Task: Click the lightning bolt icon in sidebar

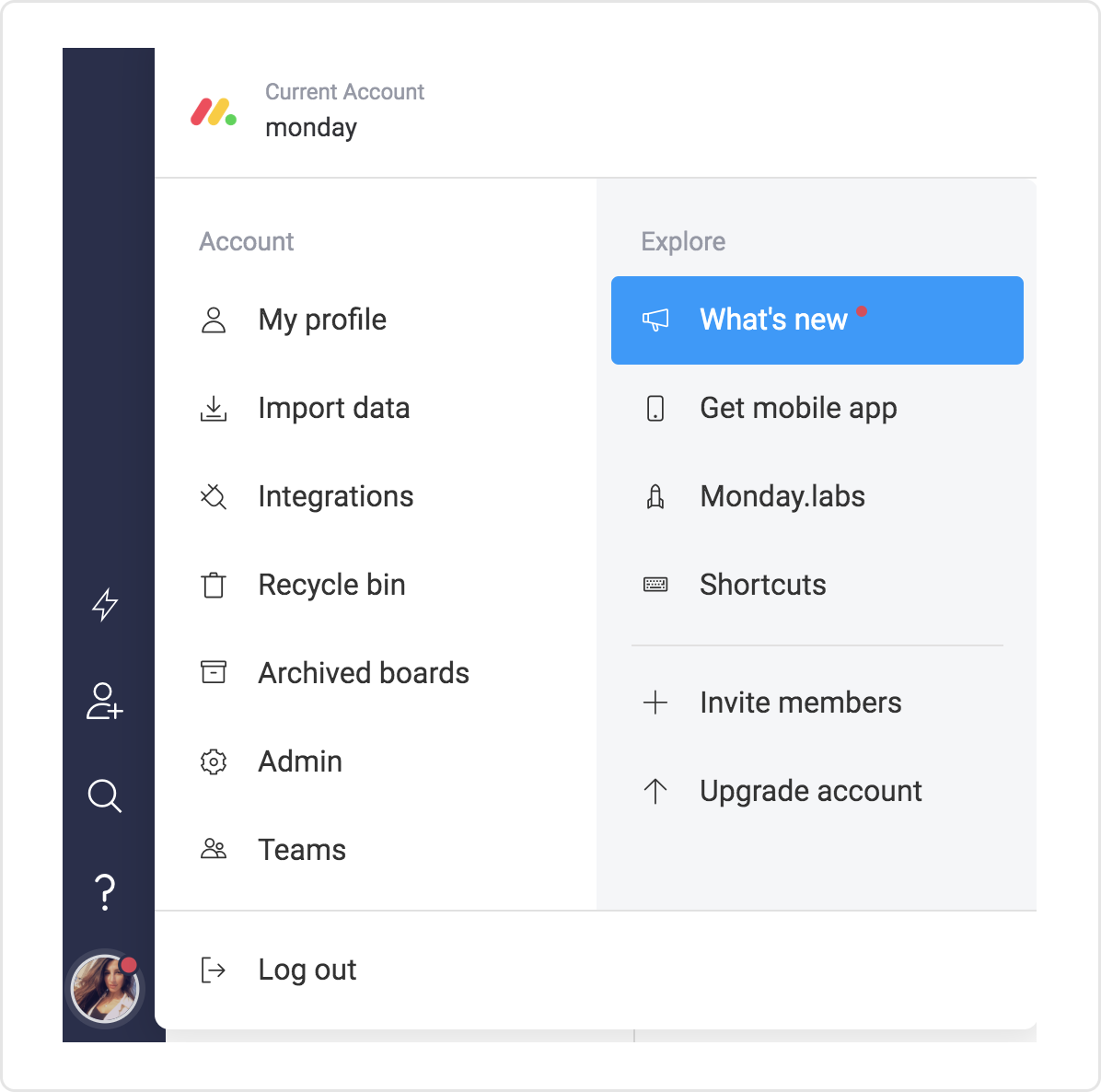Action: click(x=105, y=605)
